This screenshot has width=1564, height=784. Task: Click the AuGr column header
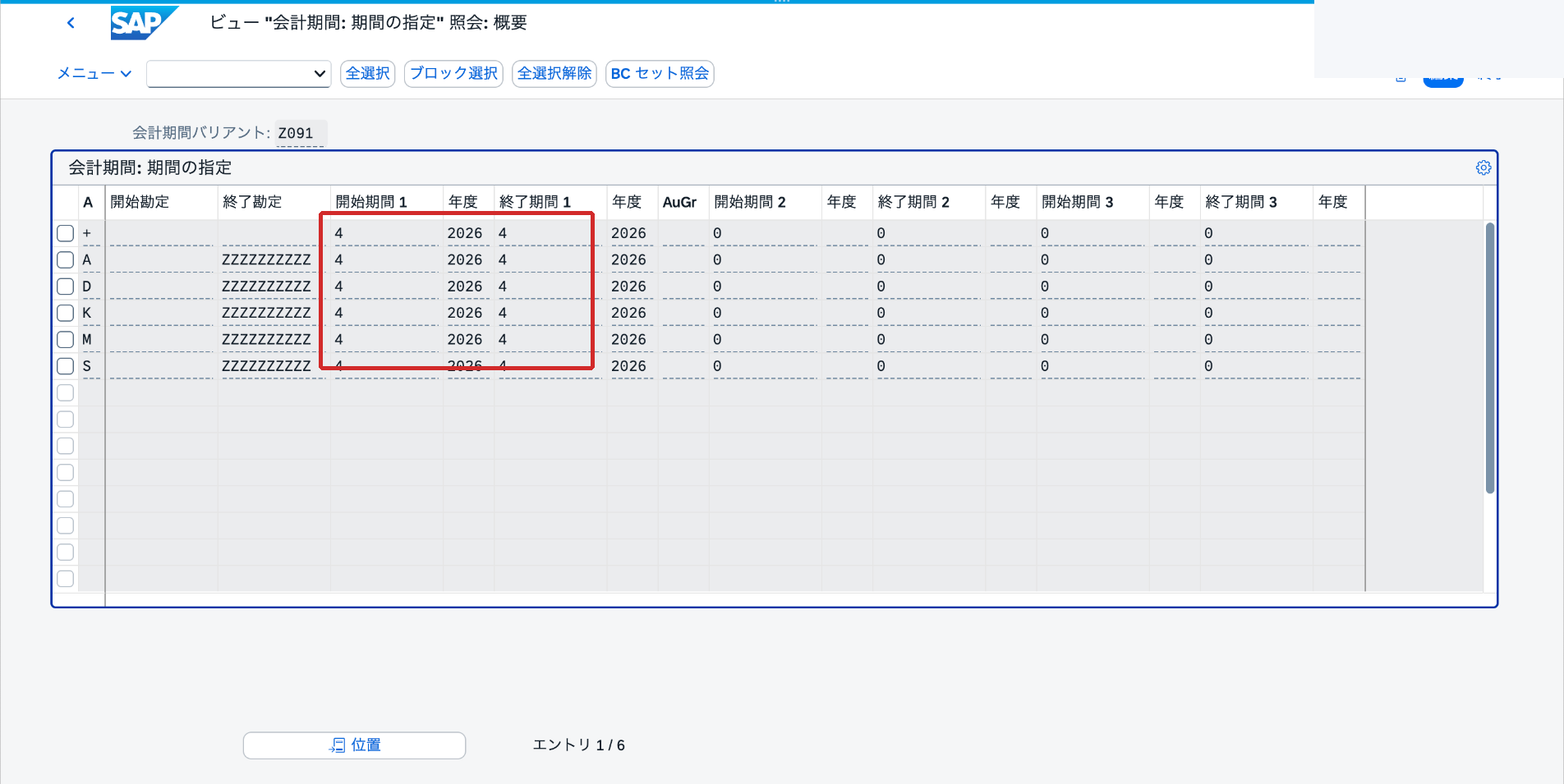[682, 202]
